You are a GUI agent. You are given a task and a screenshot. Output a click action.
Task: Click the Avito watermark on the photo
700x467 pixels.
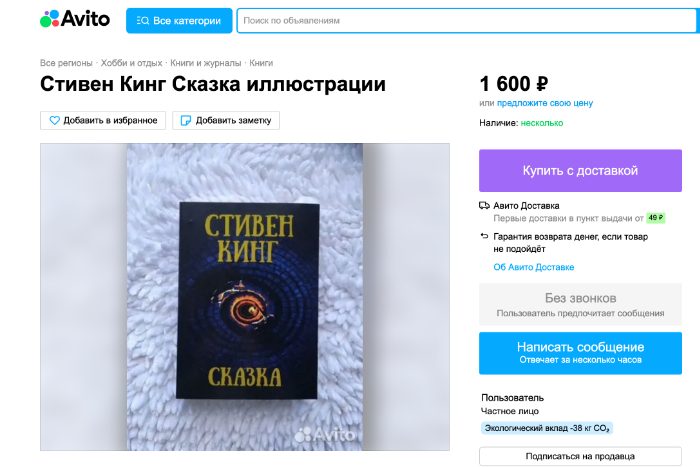tap(325, 434)
